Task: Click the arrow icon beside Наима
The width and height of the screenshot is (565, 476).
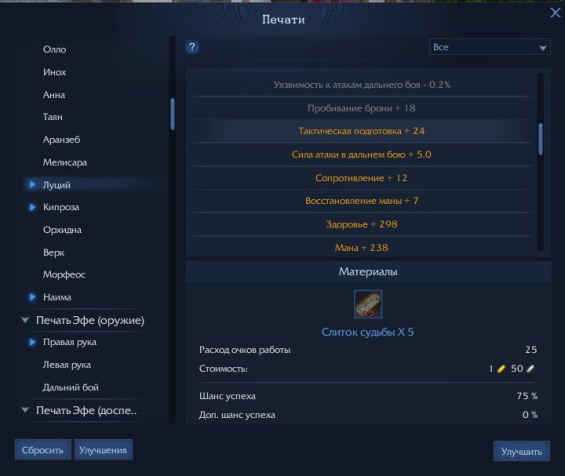Action: tap(32, 297)
